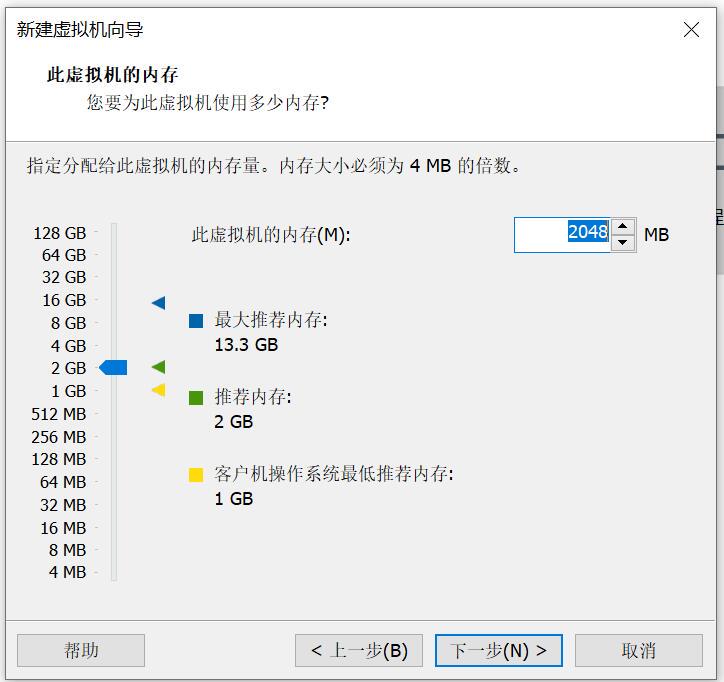Click the 32 MB slider label
Image resolution: width=724 pixels, height=682 pixels.
[x=63, y=505]
